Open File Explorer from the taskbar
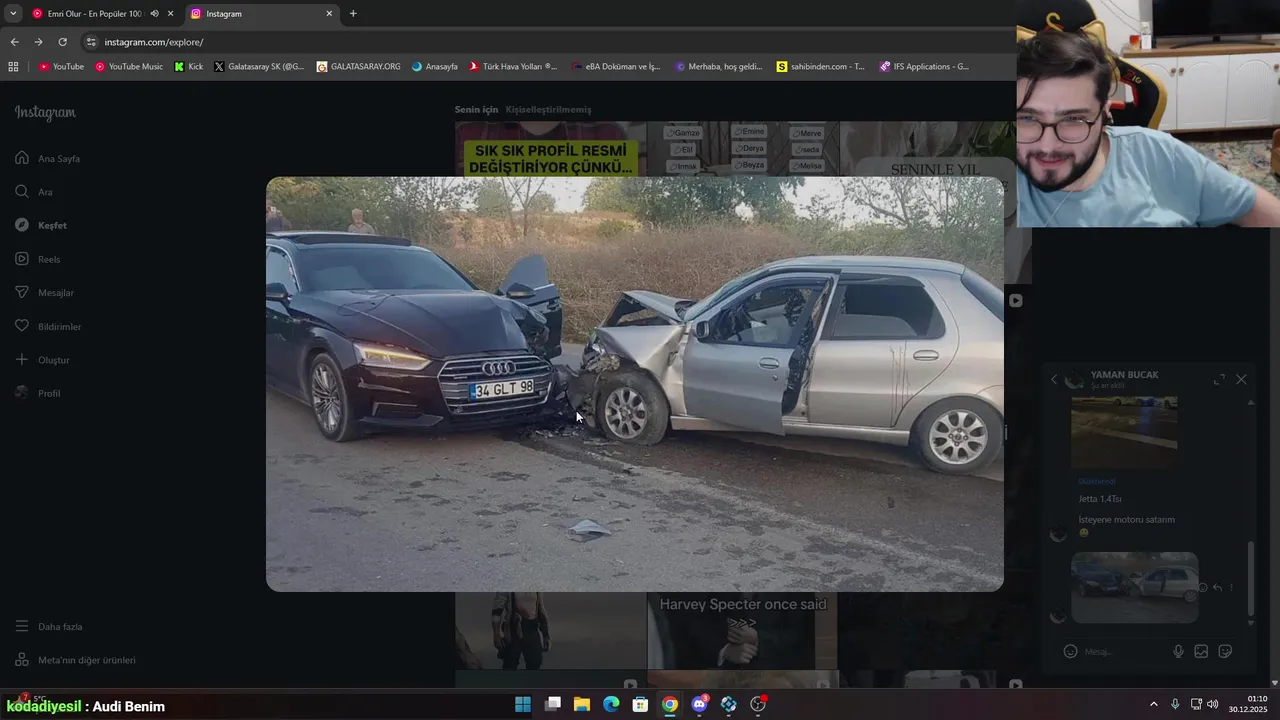Image resolution: width=1280 pixels, height=720 pixels. pos(582,704)
